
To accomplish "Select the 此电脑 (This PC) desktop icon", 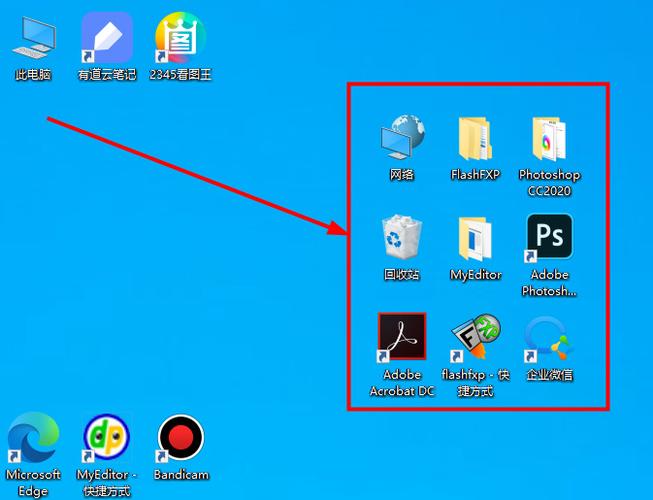I will coord(33,38).
